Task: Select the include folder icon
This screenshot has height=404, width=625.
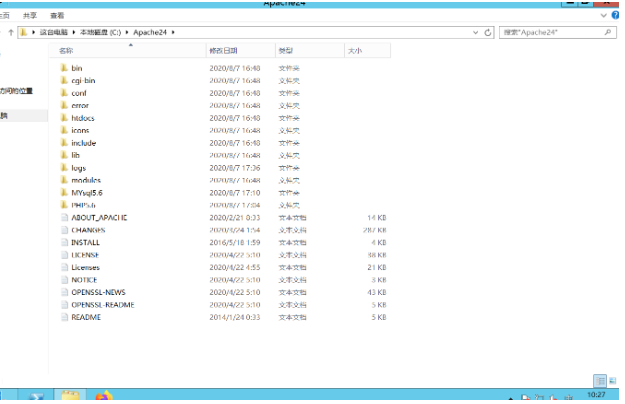Action: point(64,143)
